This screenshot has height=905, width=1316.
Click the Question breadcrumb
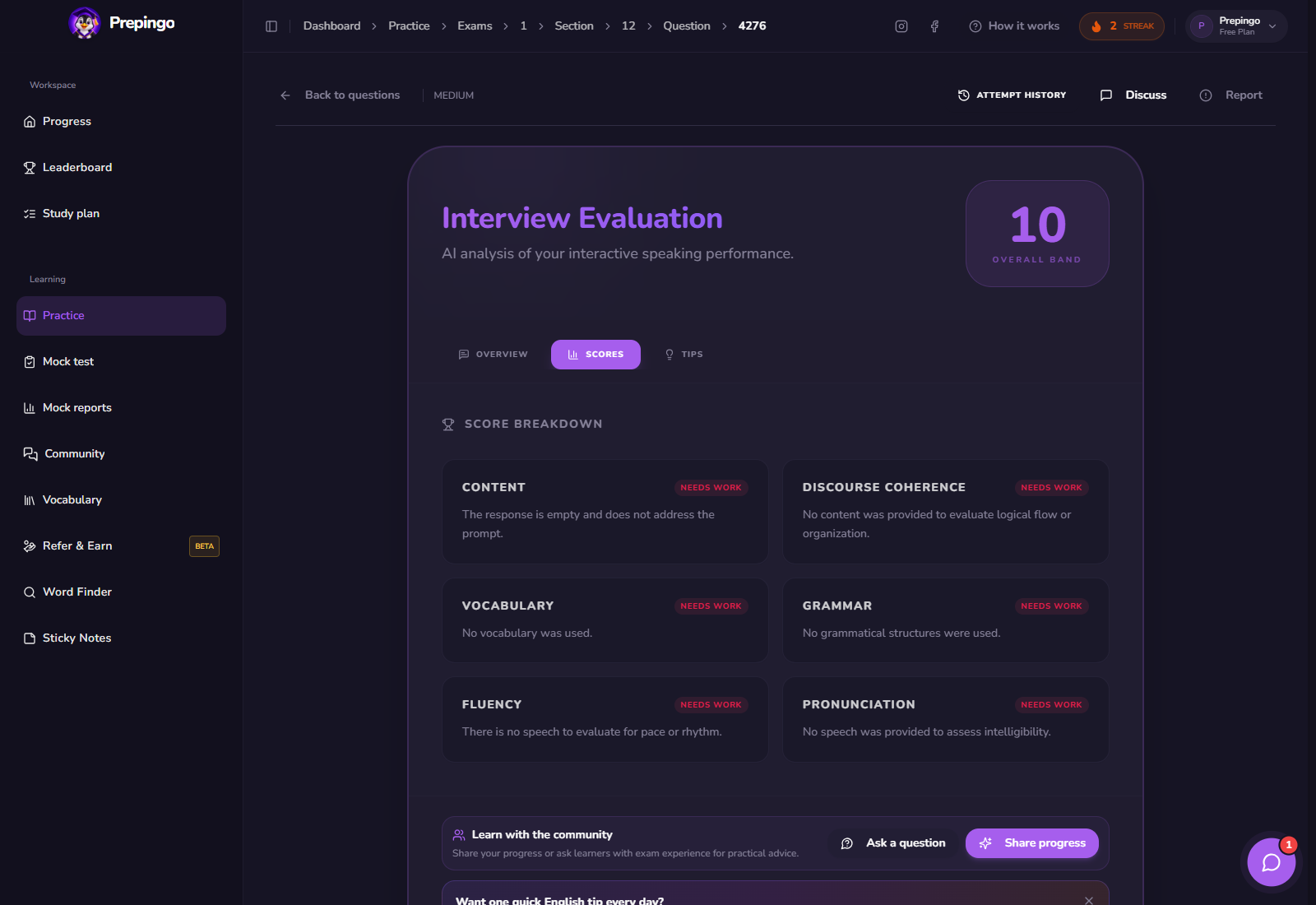click(x=687, y=26)
